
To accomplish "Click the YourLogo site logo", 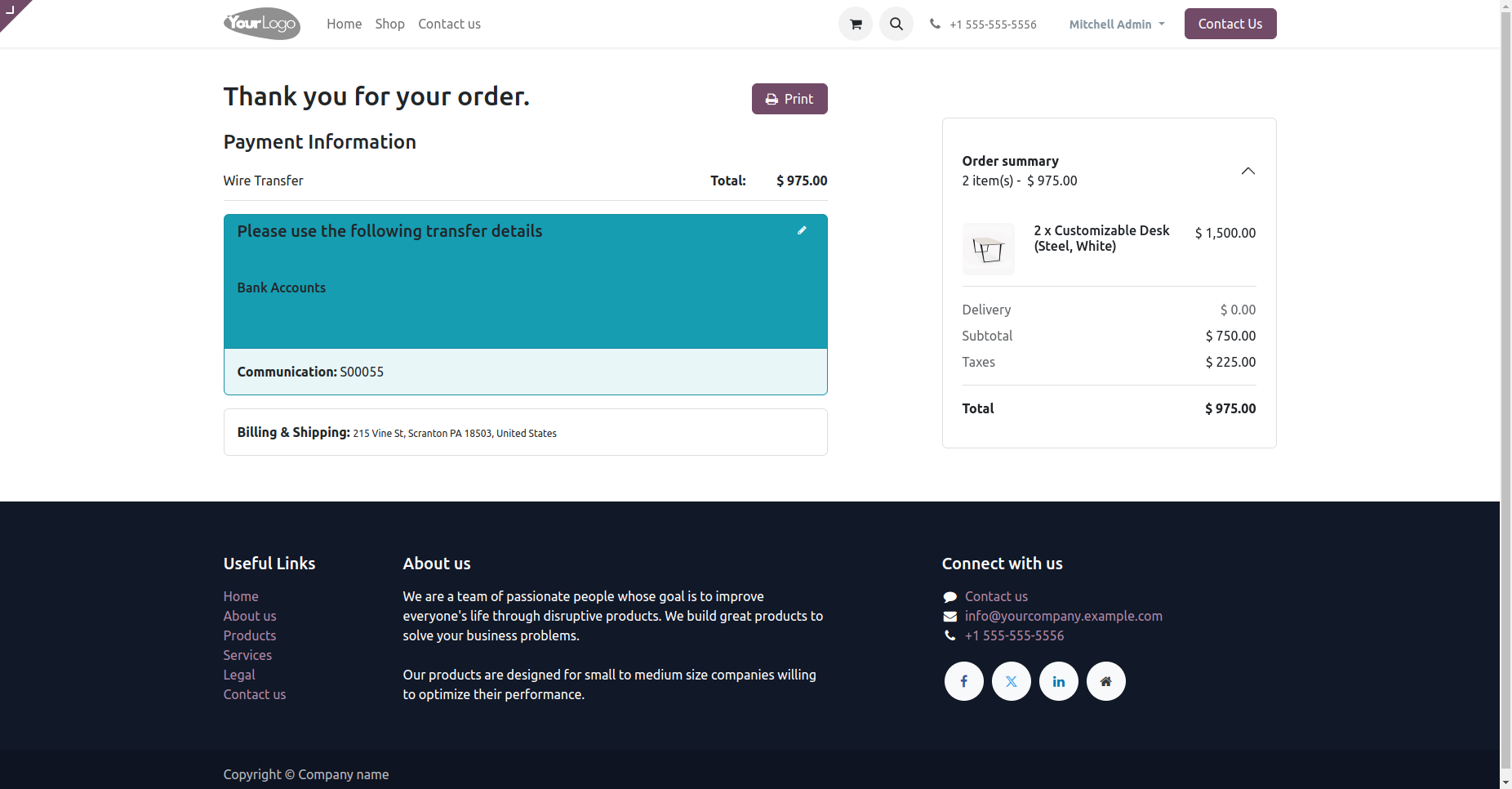I will click(262, 24).
